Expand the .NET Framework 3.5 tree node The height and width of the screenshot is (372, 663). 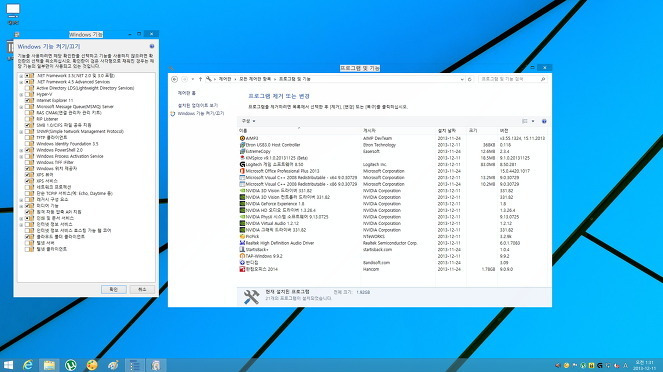coord(21,76)
